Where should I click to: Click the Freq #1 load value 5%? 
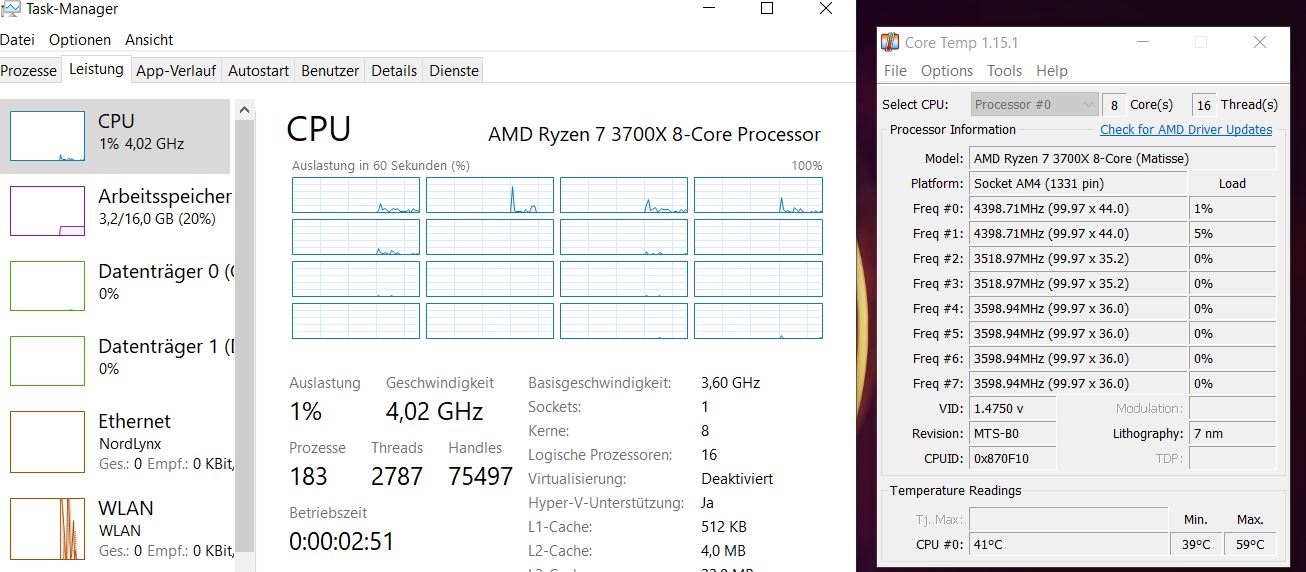[x=1233, y=233]
